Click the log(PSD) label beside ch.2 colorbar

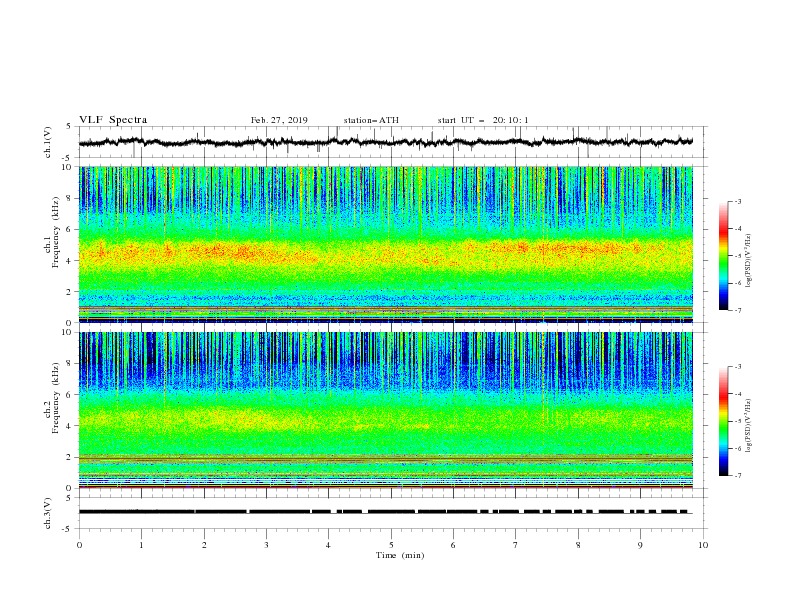tap(749, 425)
